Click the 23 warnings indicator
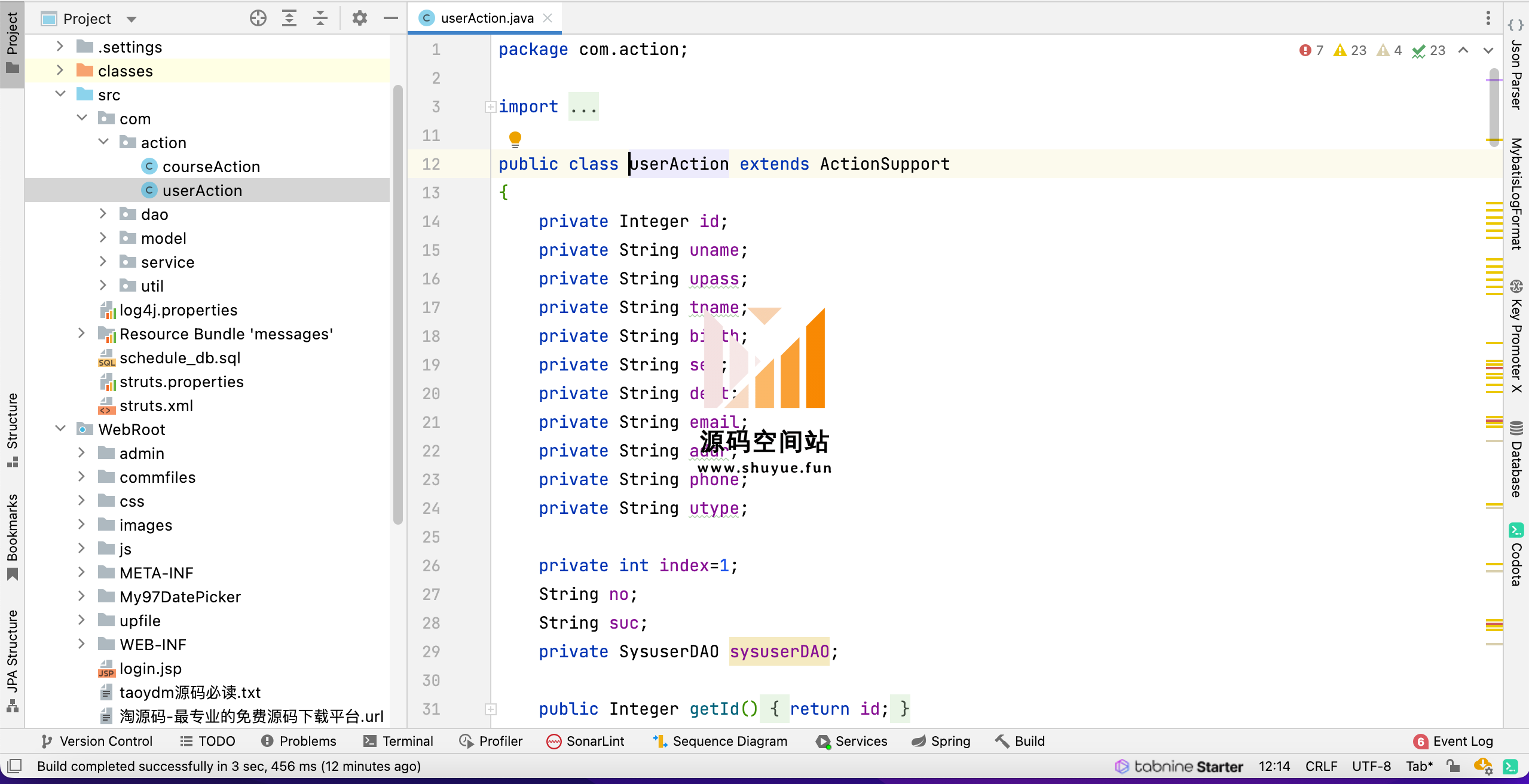Viewport: 1529px width, 784px height. [x=1350, y=51]
